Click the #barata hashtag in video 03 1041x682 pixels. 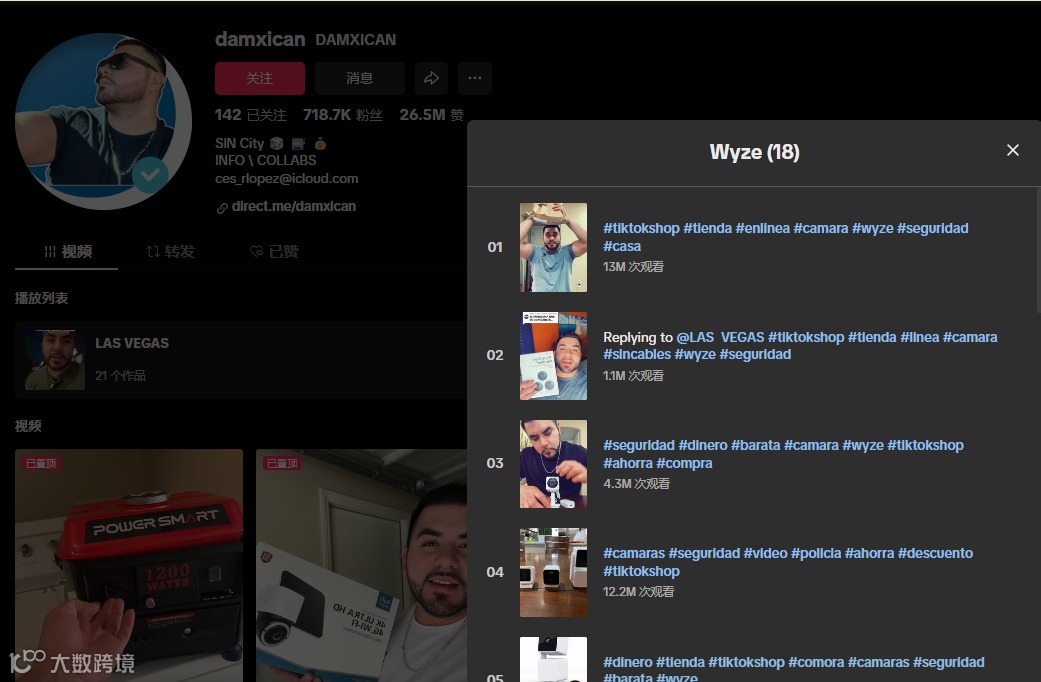click(x=756, y=446)
